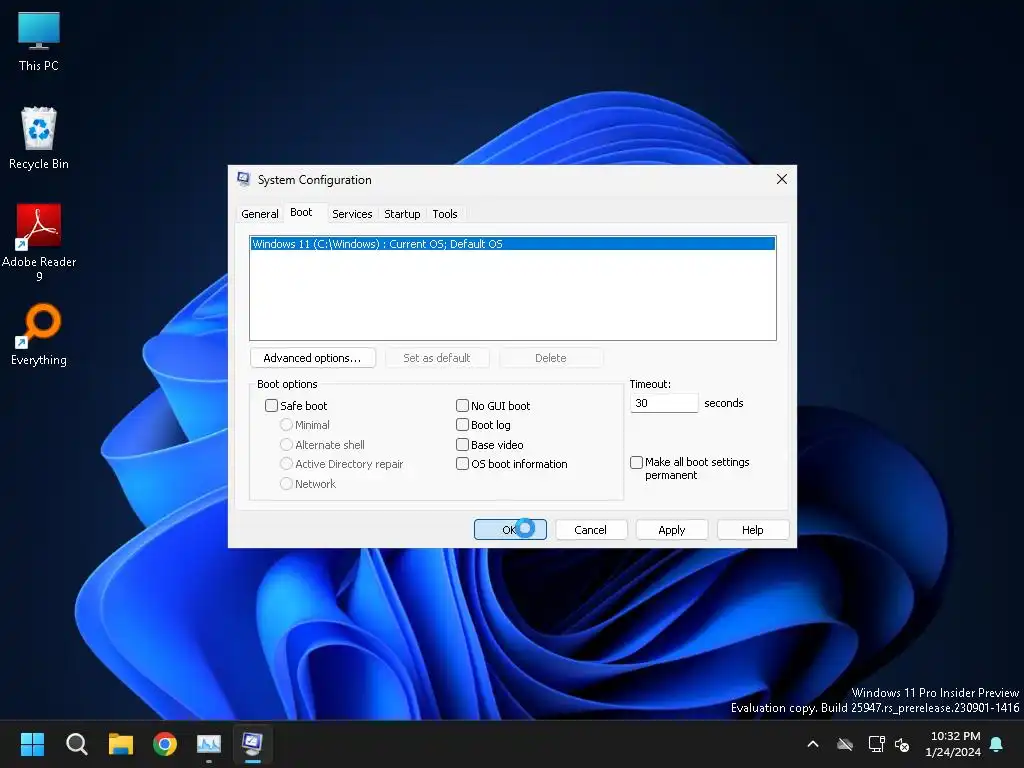Image resolution: width=1024 pixels, height=768 pixels.
Task: Open Help for System Configuration
Action: tap(752, 530)
